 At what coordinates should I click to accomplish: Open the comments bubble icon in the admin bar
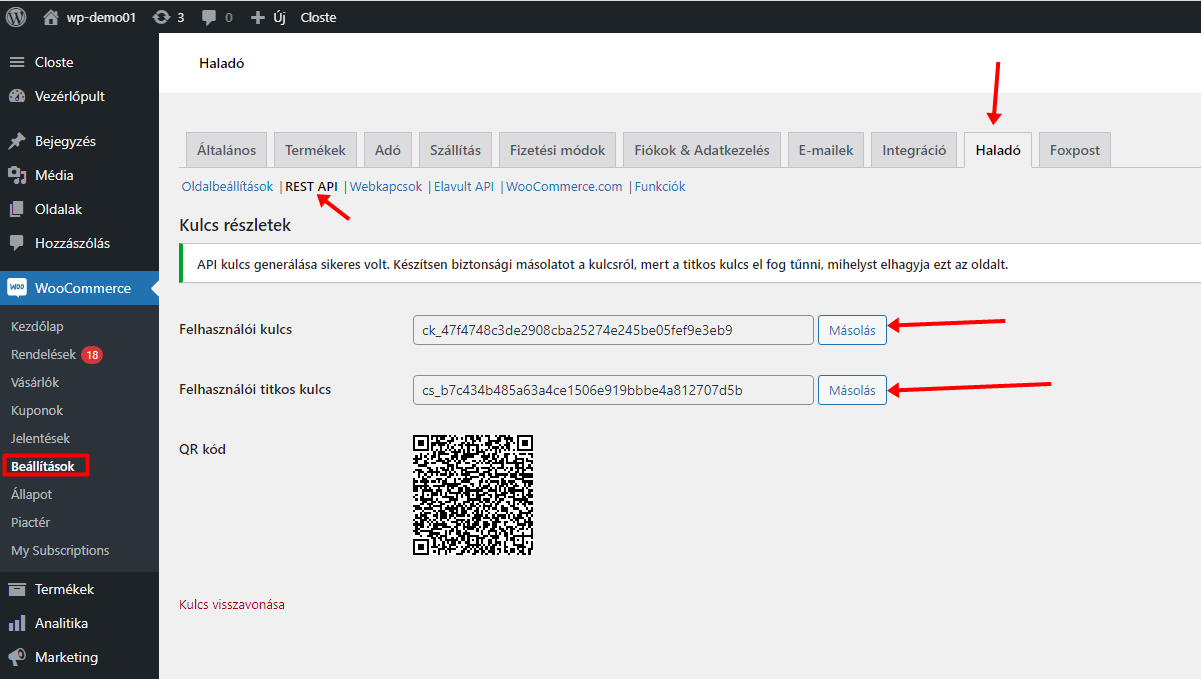(x=209, y=17)
